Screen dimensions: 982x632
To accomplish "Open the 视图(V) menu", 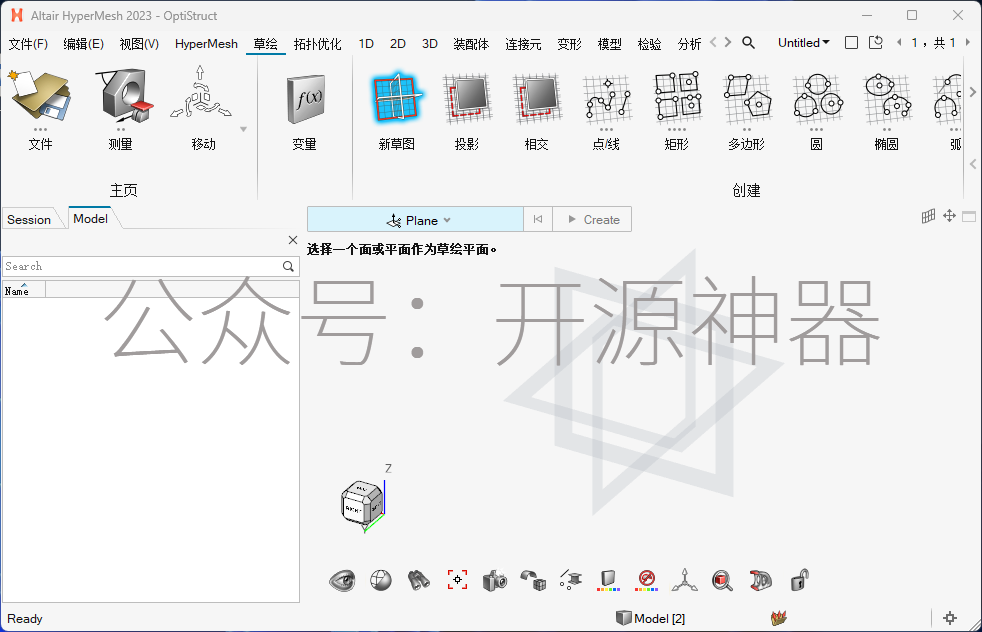I will pyautogui.click(x=139, y=44).
